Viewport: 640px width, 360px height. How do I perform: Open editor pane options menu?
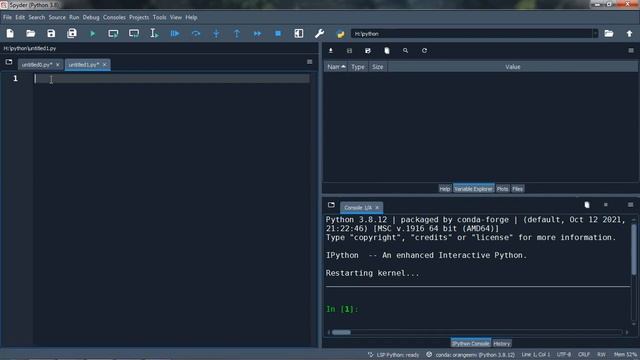(309, 62)
